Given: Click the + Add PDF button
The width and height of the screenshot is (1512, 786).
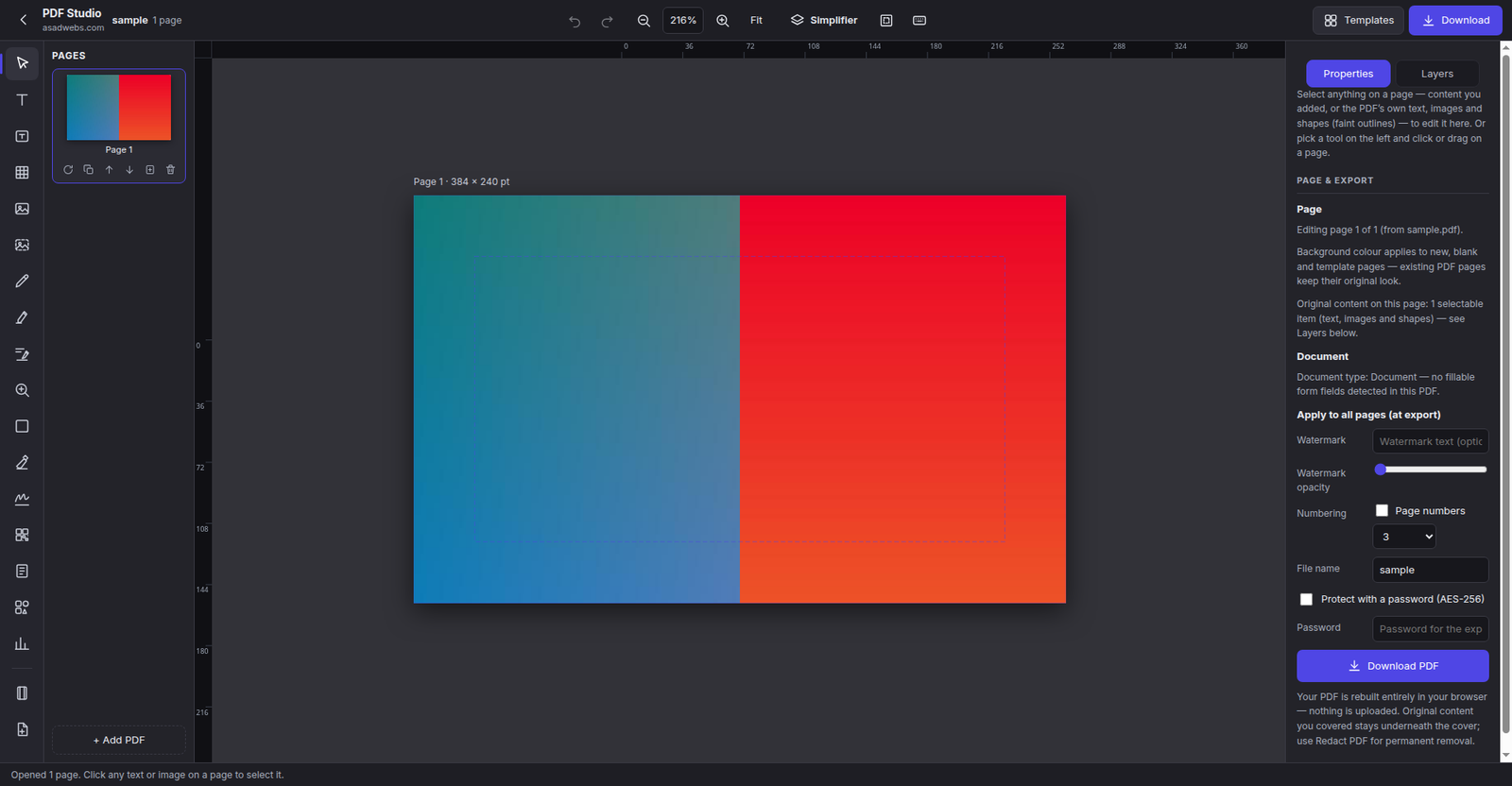Looking at the screenshot, I should point(119,740).
